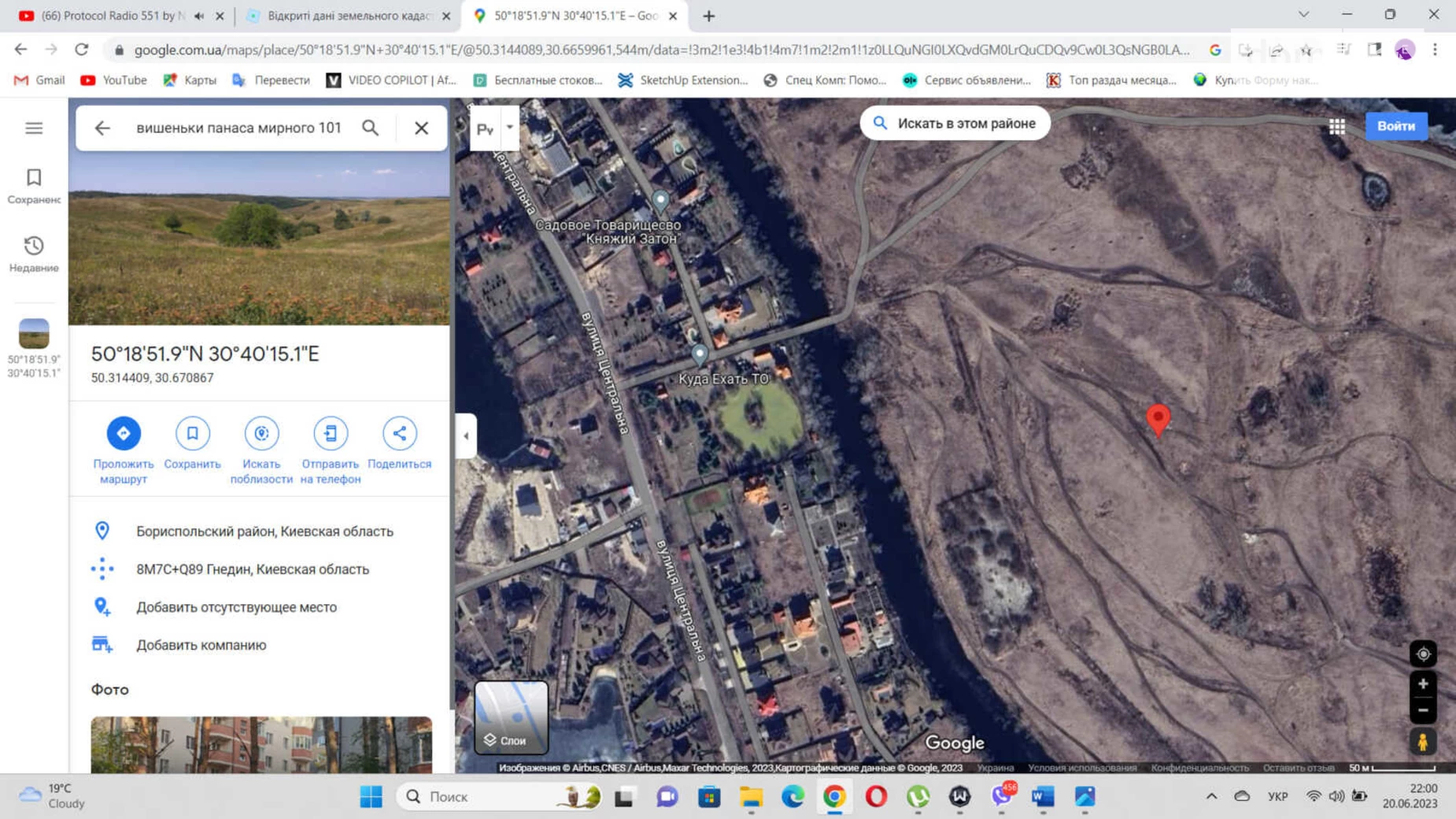The width and height of the screenshot is (1456, 819).
Task: Click the 'Поделиться' share icon
Action: pos(400,433)
